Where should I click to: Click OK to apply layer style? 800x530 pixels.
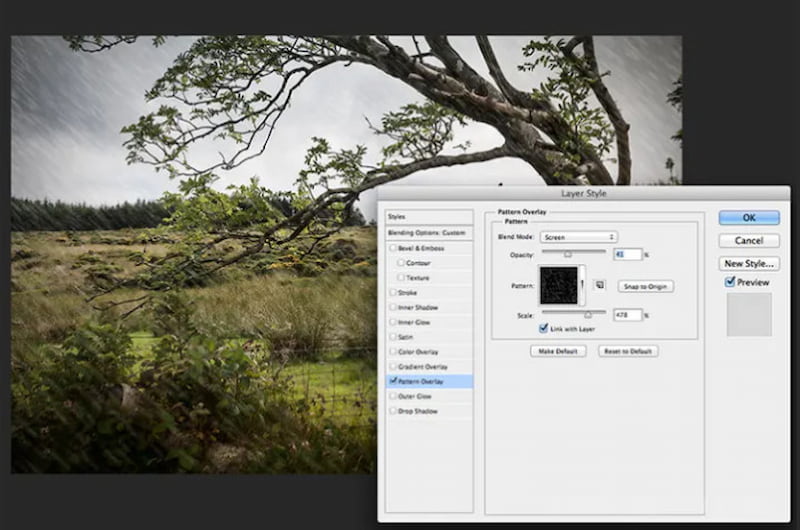(x=749, y=218)
